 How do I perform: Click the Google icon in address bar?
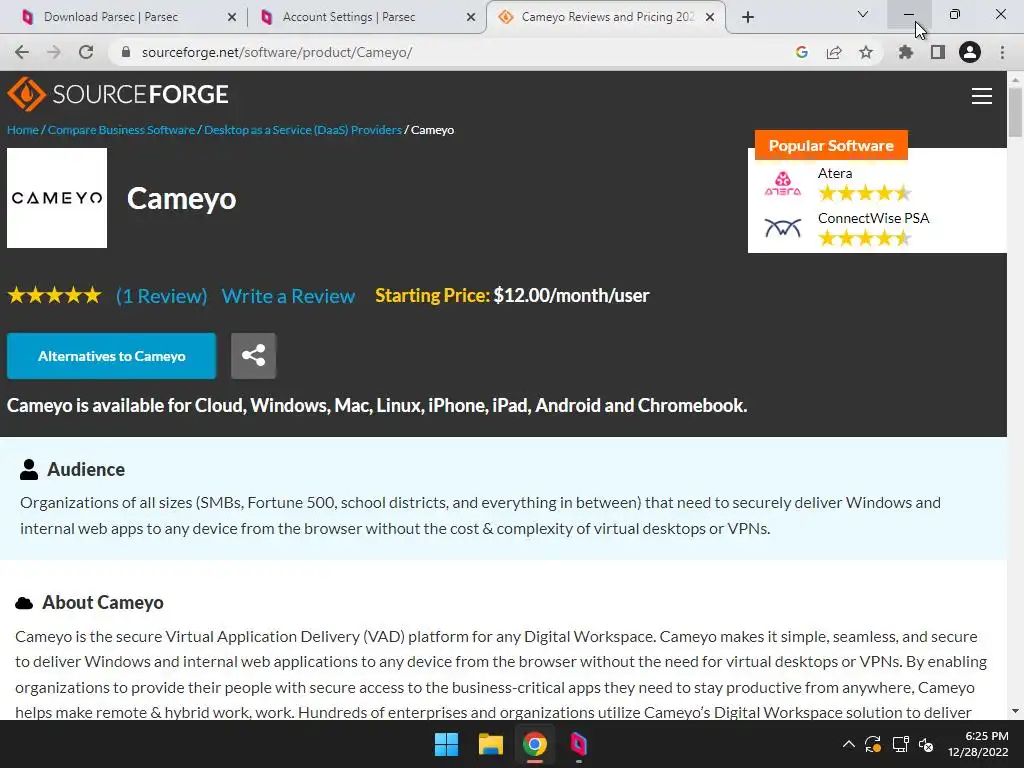pyautogui.click(x=802, y=52)
